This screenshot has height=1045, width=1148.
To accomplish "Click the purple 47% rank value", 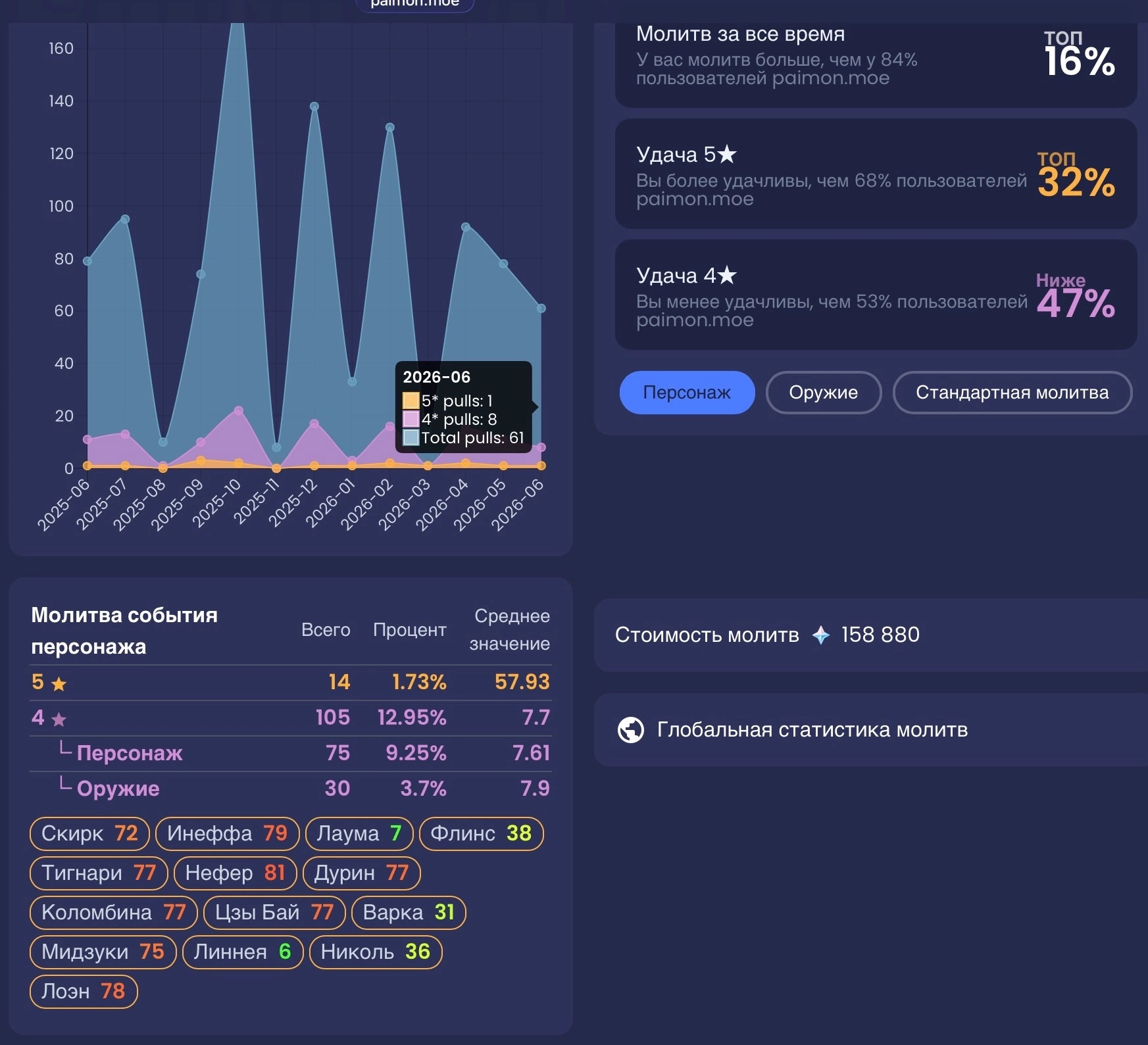I will pyautogui.click(x=1076, y=303).
